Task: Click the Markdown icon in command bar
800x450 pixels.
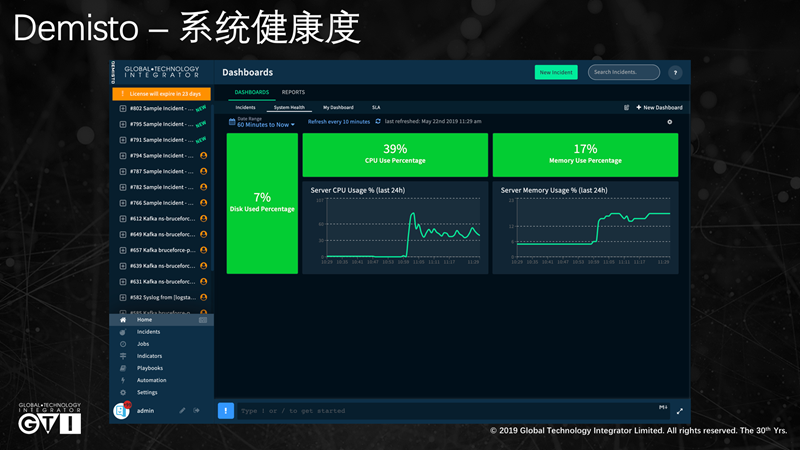Action: coord(663,407)
